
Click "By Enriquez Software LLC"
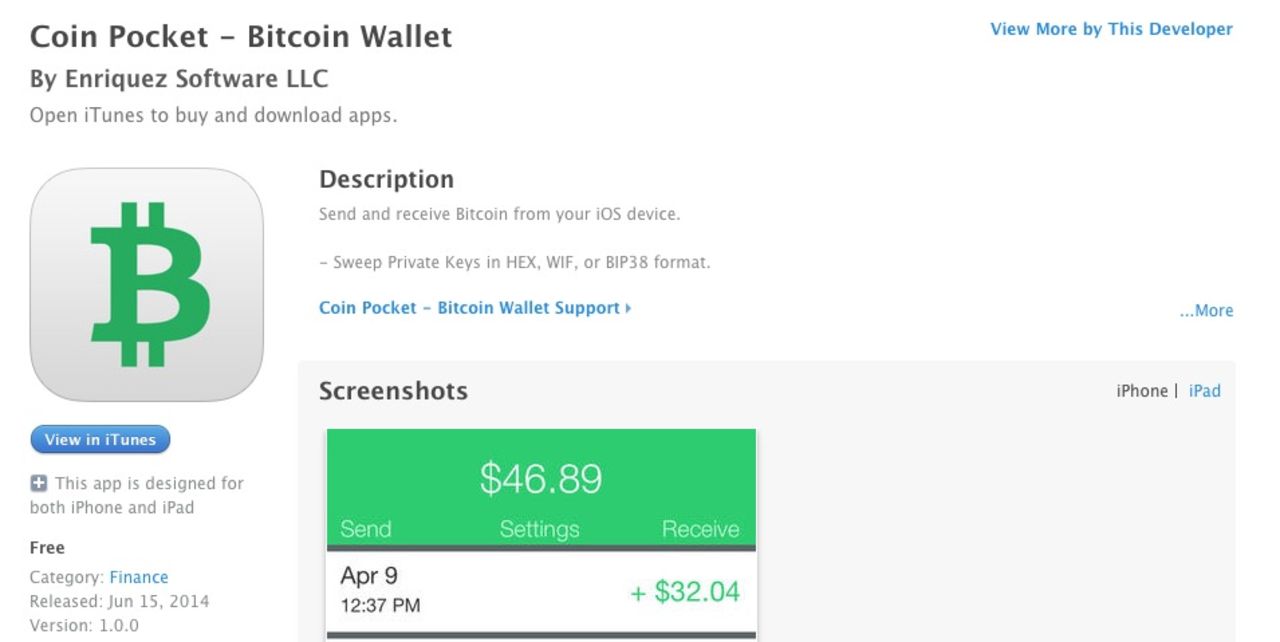(179, 79)
